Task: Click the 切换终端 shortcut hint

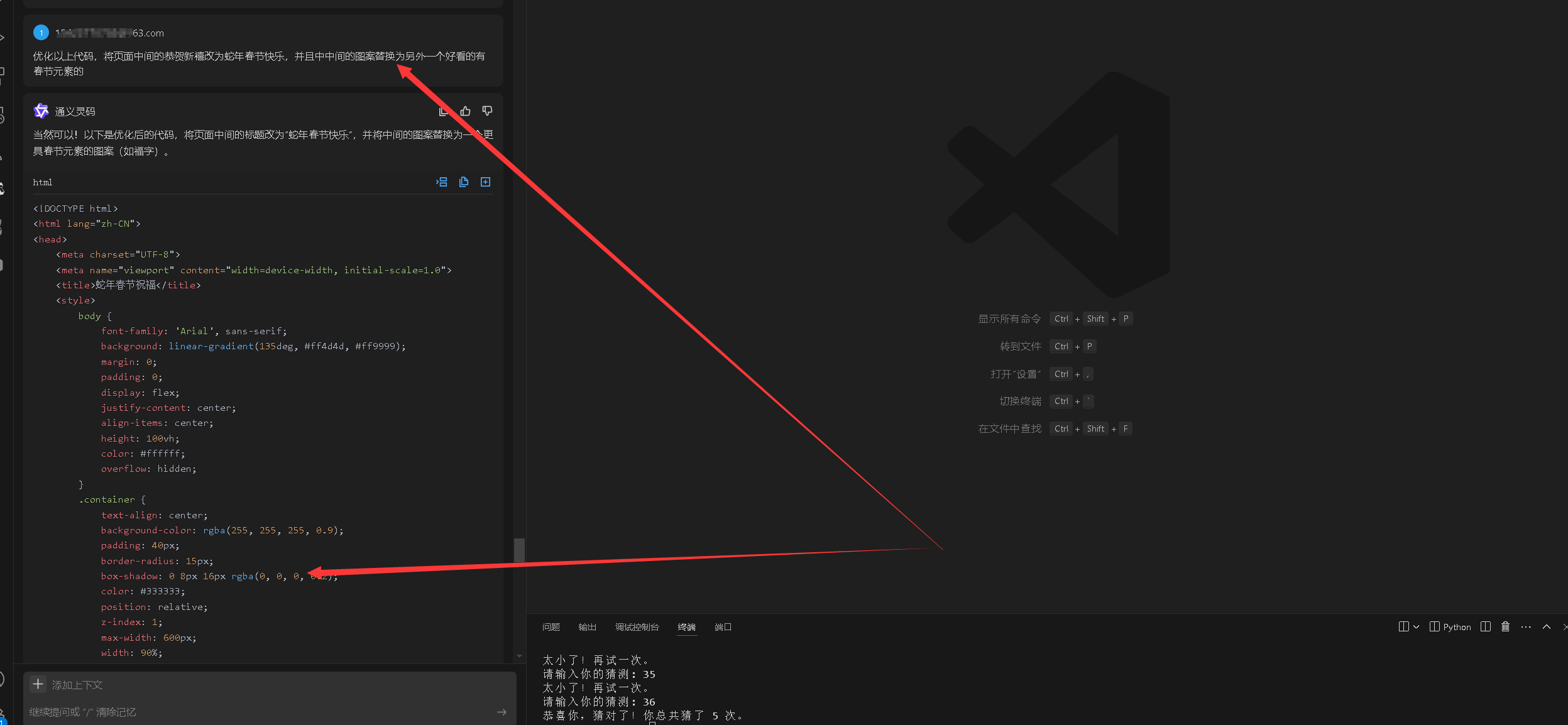Action: tap(1047, 401)
